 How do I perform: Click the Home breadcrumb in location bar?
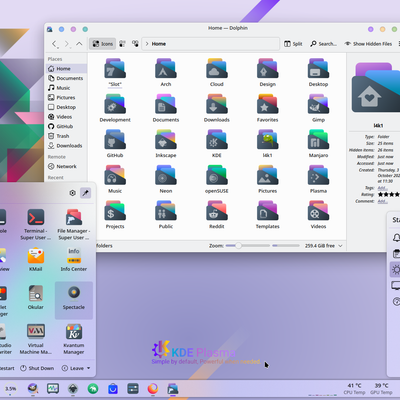pyautogui.click(x=159, y=44)
